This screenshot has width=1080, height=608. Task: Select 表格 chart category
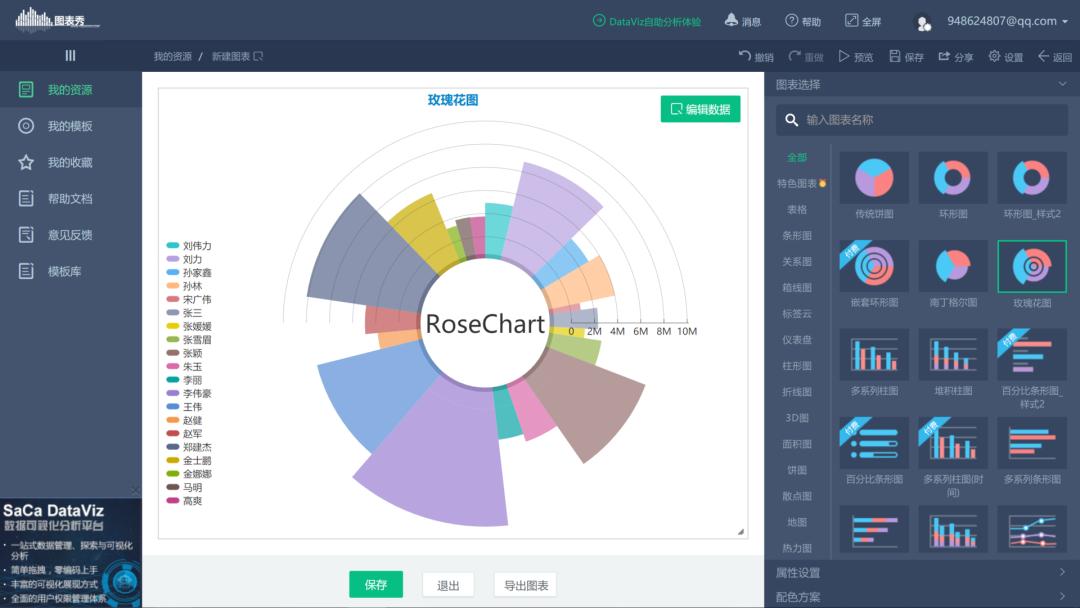pos(797,209)
